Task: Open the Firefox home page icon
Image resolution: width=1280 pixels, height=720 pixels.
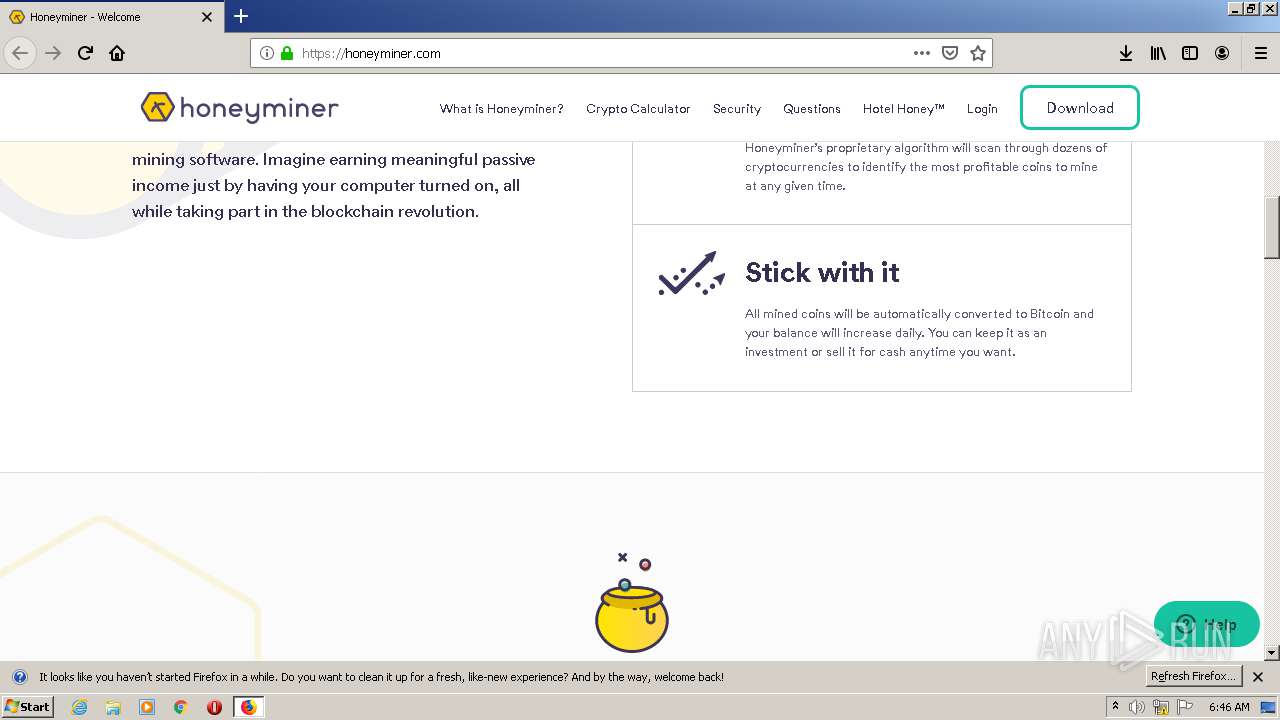Action: tap(117, 53)
